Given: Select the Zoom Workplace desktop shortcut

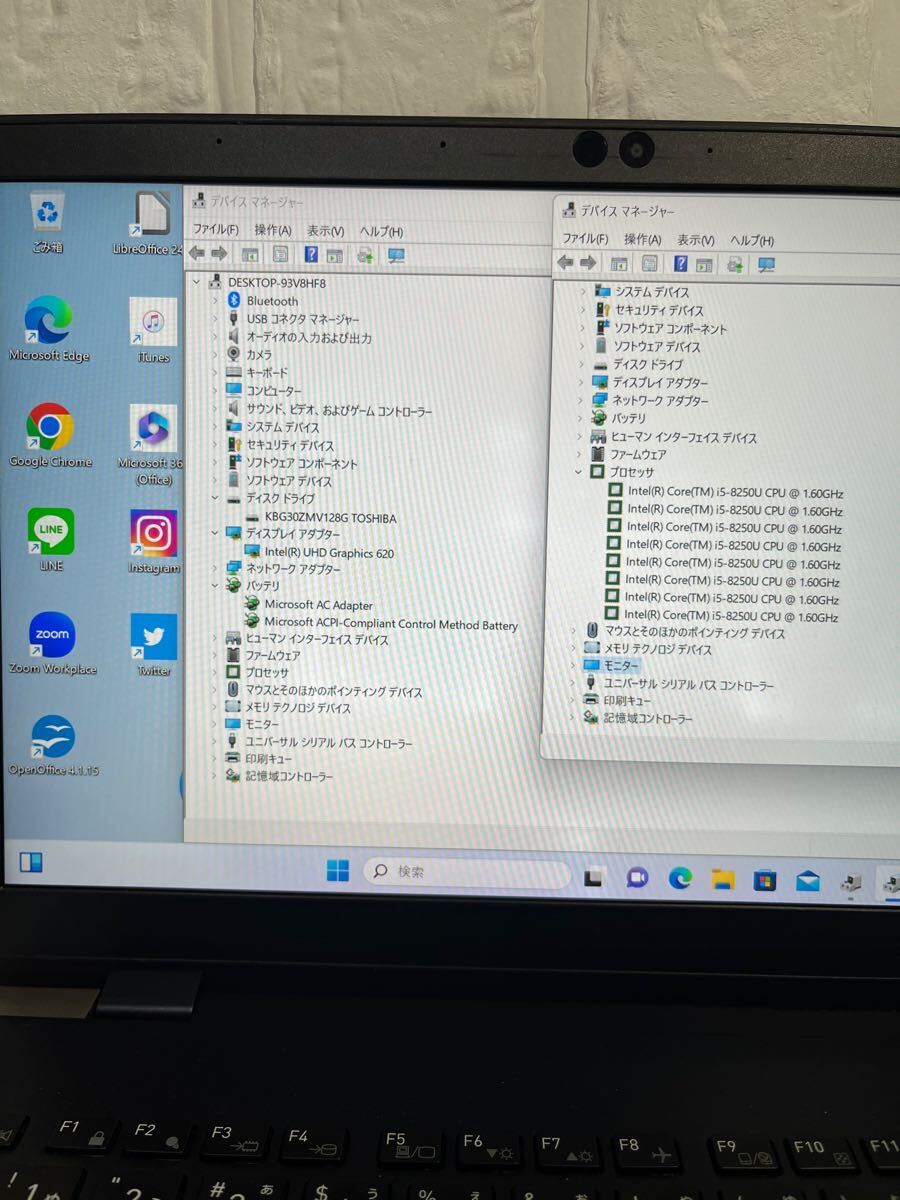Looking at the screenshot, I should pos(52,644).
